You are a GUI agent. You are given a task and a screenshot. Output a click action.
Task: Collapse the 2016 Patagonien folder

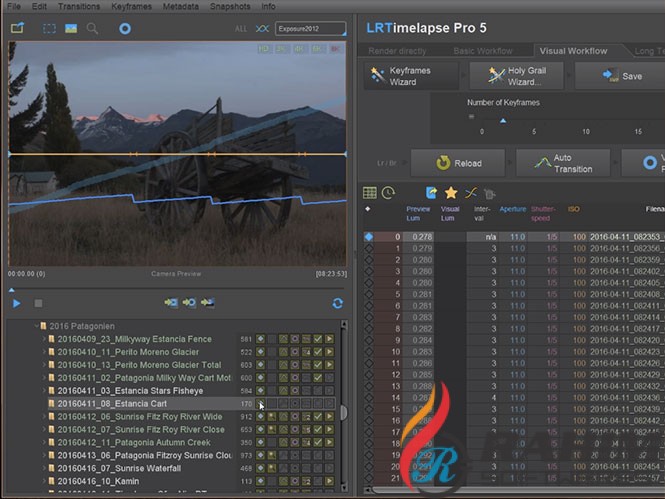[x=35, y=326]
